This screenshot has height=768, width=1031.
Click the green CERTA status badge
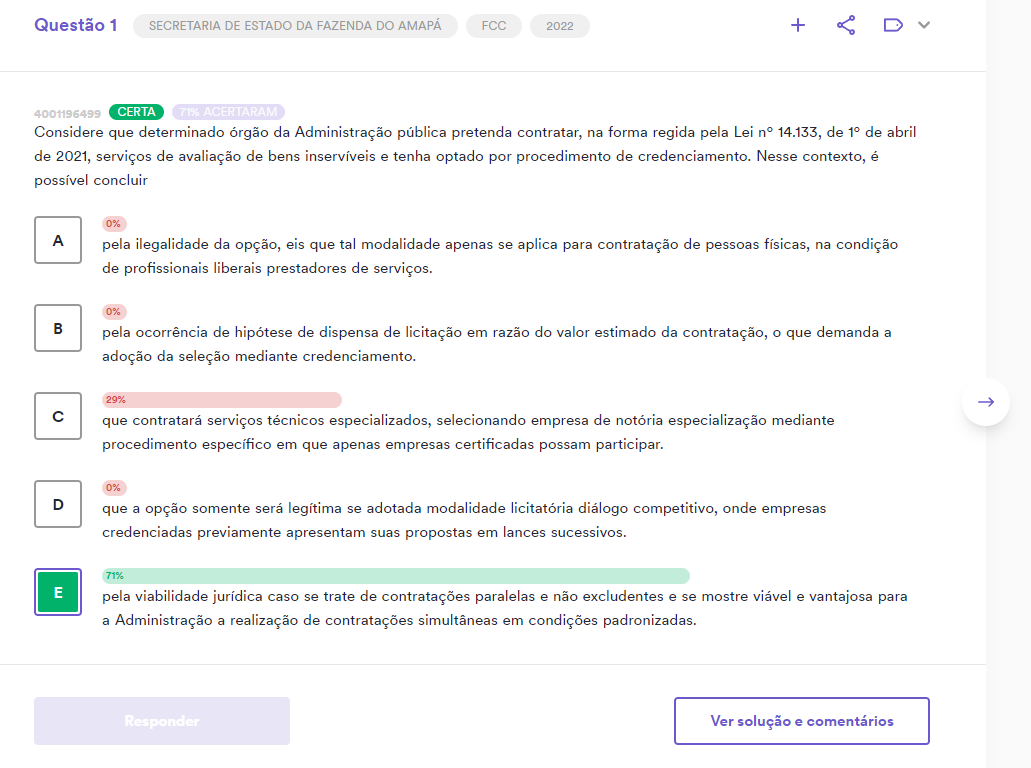point(136,112)
